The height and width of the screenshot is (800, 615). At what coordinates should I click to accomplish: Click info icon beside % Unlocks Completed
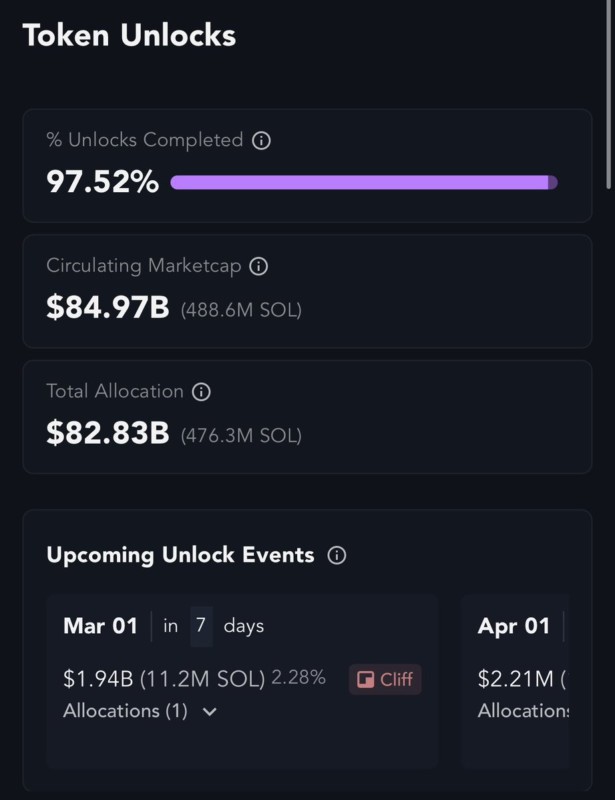[261, 141]
